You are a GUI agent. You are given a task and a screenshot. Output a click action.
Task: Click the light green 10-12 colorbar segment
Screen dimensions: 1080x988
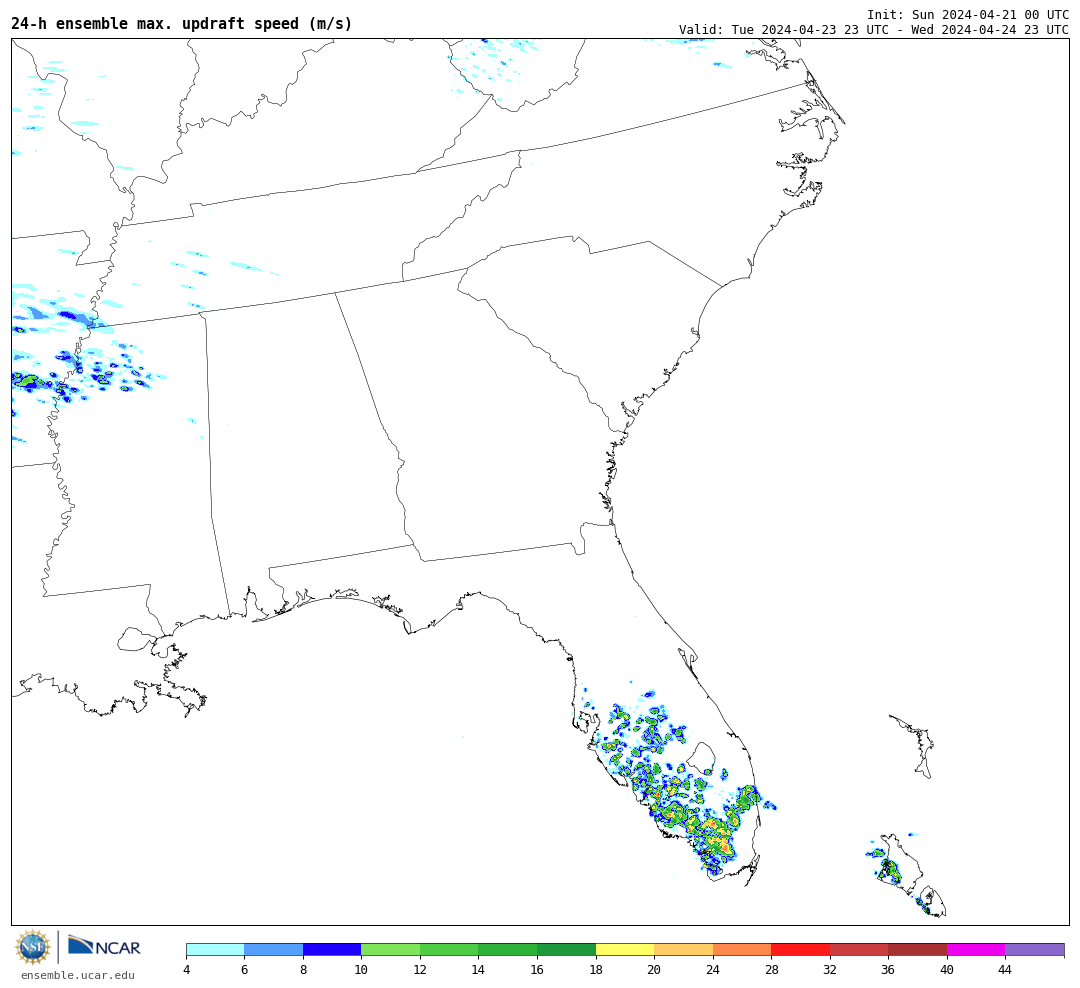pos(391,949)
